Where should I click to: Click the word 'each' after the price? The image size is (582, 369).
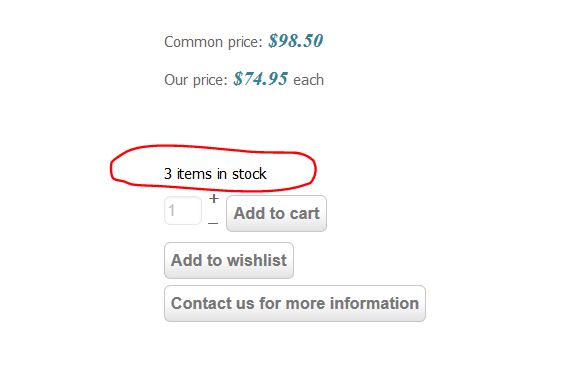point(308,80)
